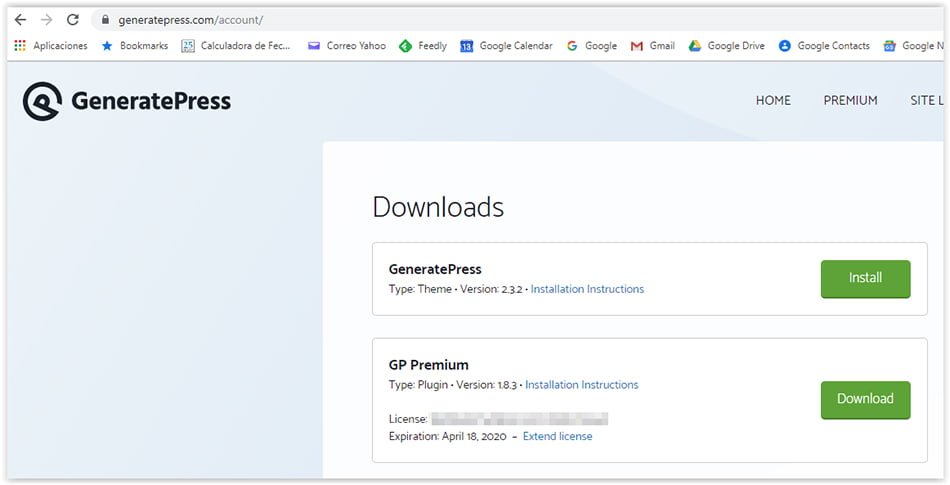The height and width of the screenshot is (485, 950).
Task: Open the Google Calendar bookmark icon
Action: (x=466, y=45)
